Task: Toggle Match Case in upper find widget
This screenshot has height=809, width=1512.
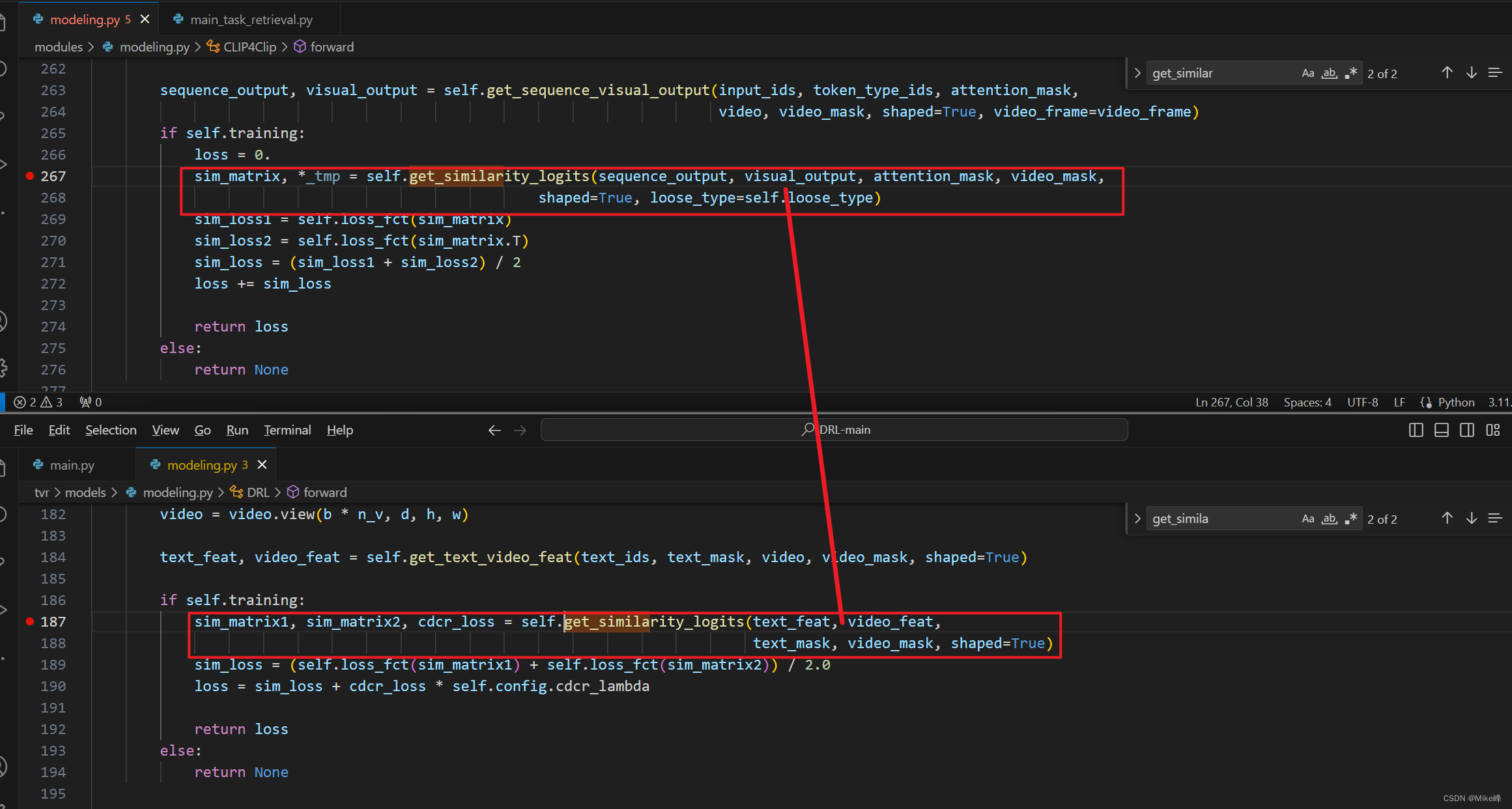Action: (x=1307, y=74)
